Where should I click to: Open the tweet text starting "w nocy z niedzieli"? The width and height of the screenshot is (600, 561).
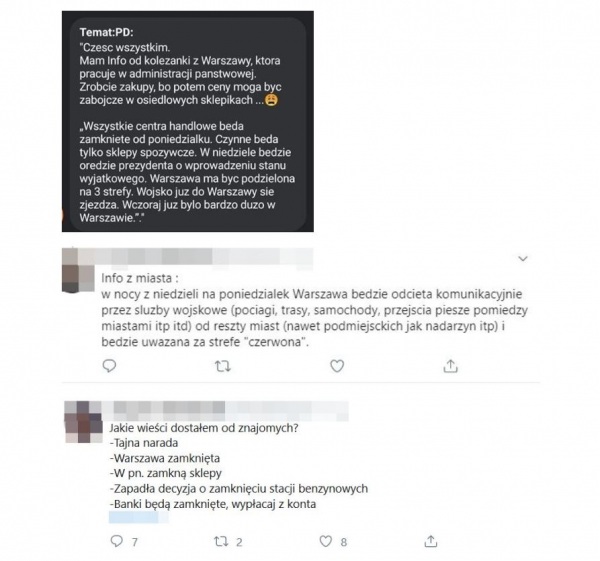pos(315,318)
